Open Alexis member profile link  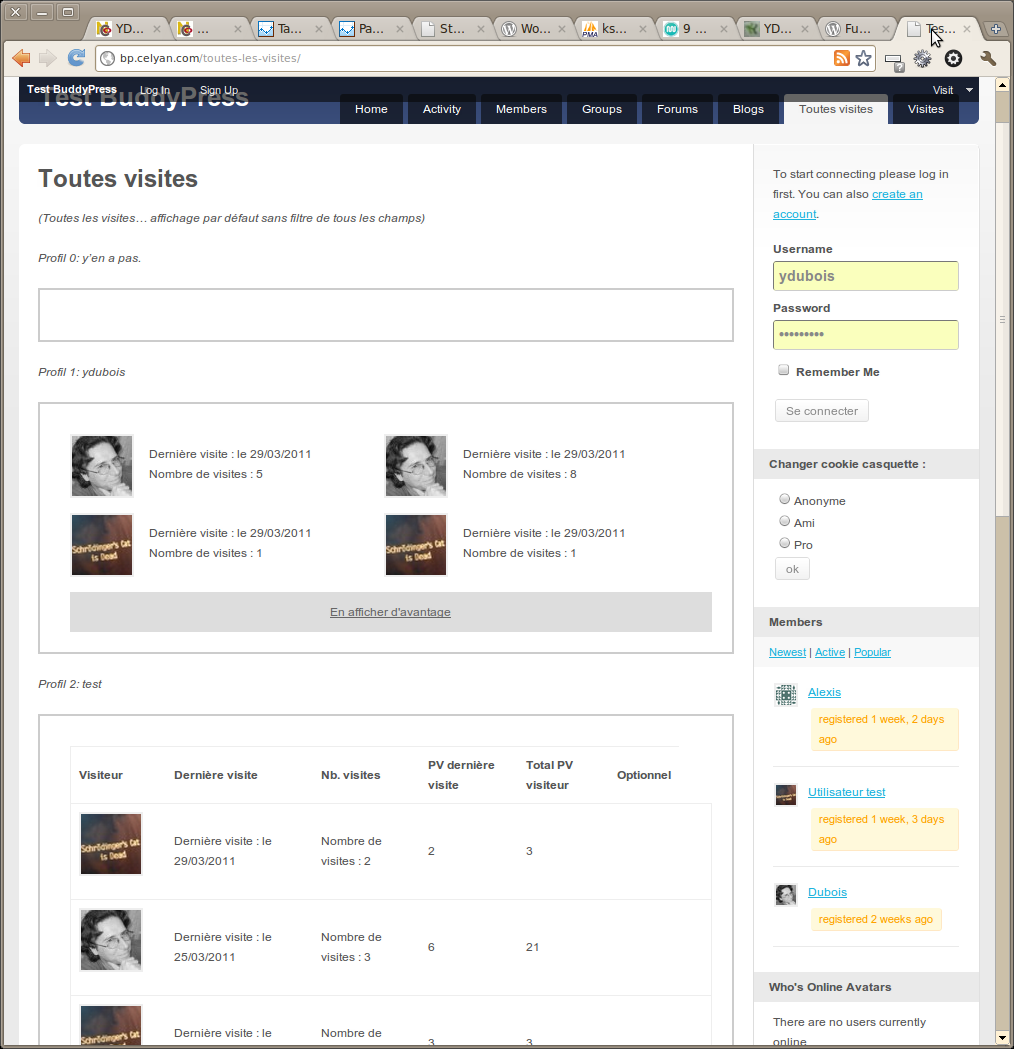pos(824,692)
